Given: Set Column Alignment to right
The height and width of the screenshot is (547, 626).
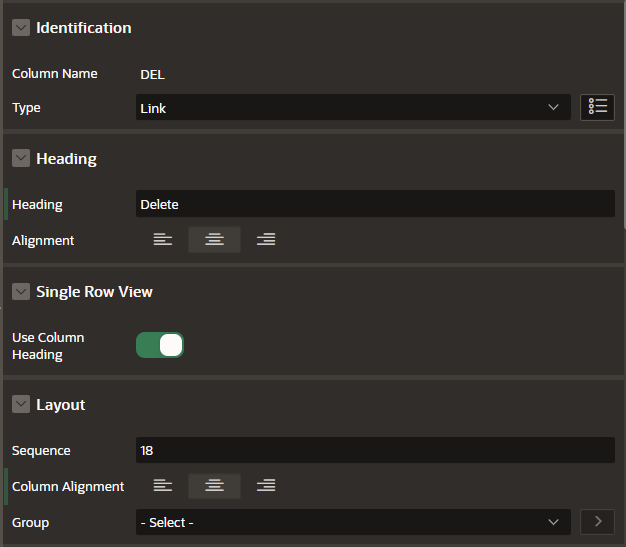Looking at the screenshot, I should pyautogui.click(x=266, y=486).
